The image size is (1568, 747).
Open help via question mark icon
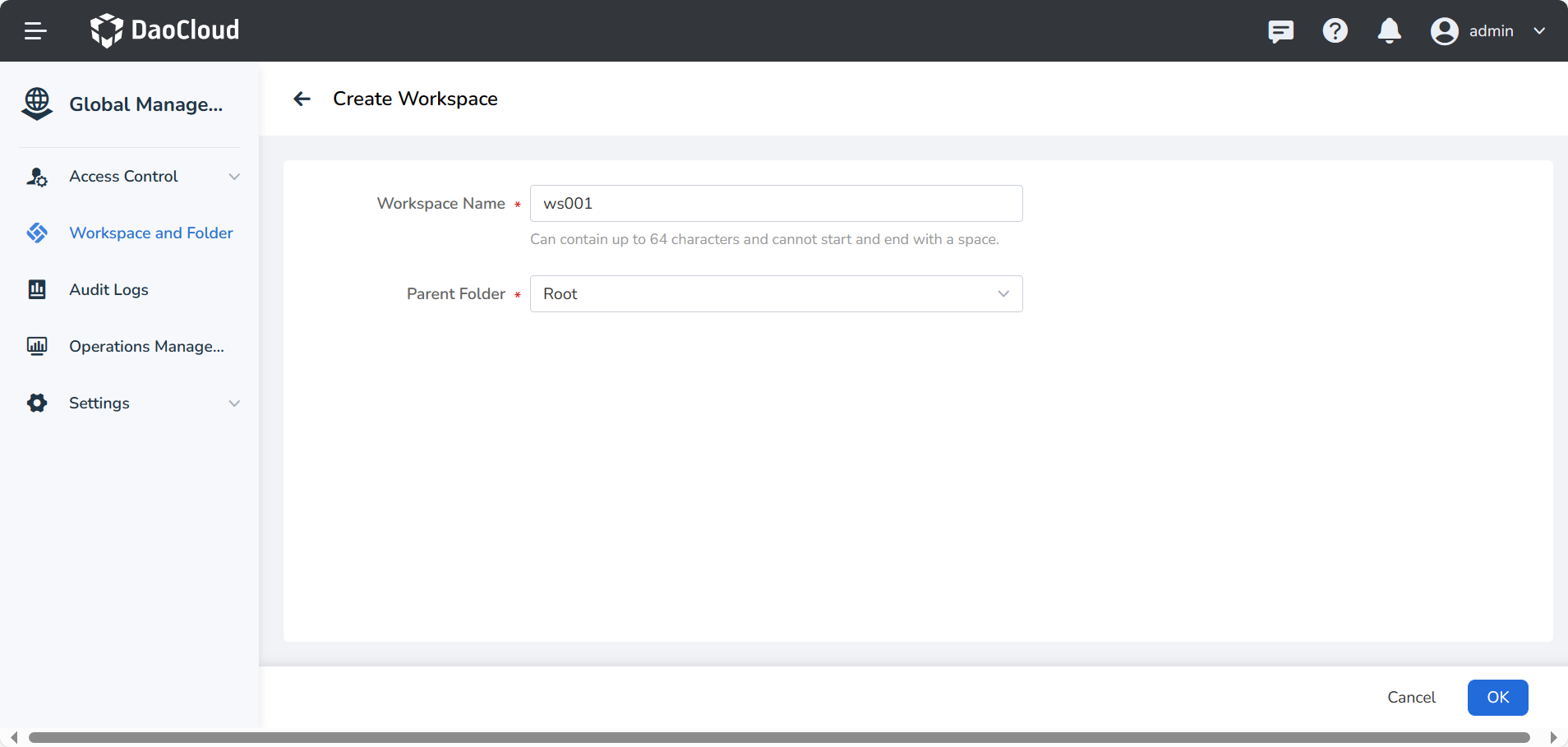[1335, 31]
